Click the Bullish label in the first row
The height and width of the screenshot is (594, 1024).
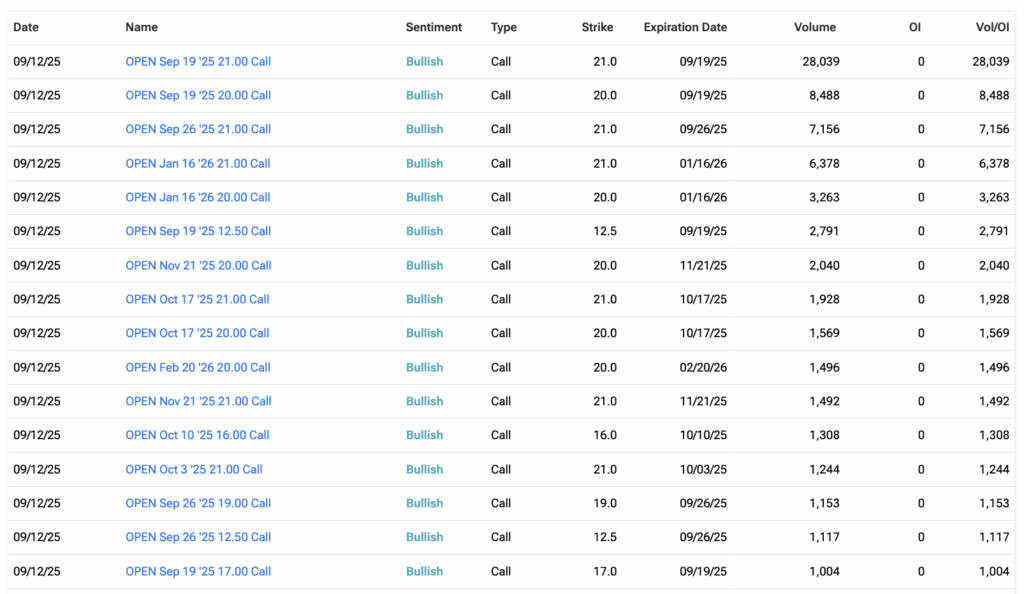tap(424, 61)
